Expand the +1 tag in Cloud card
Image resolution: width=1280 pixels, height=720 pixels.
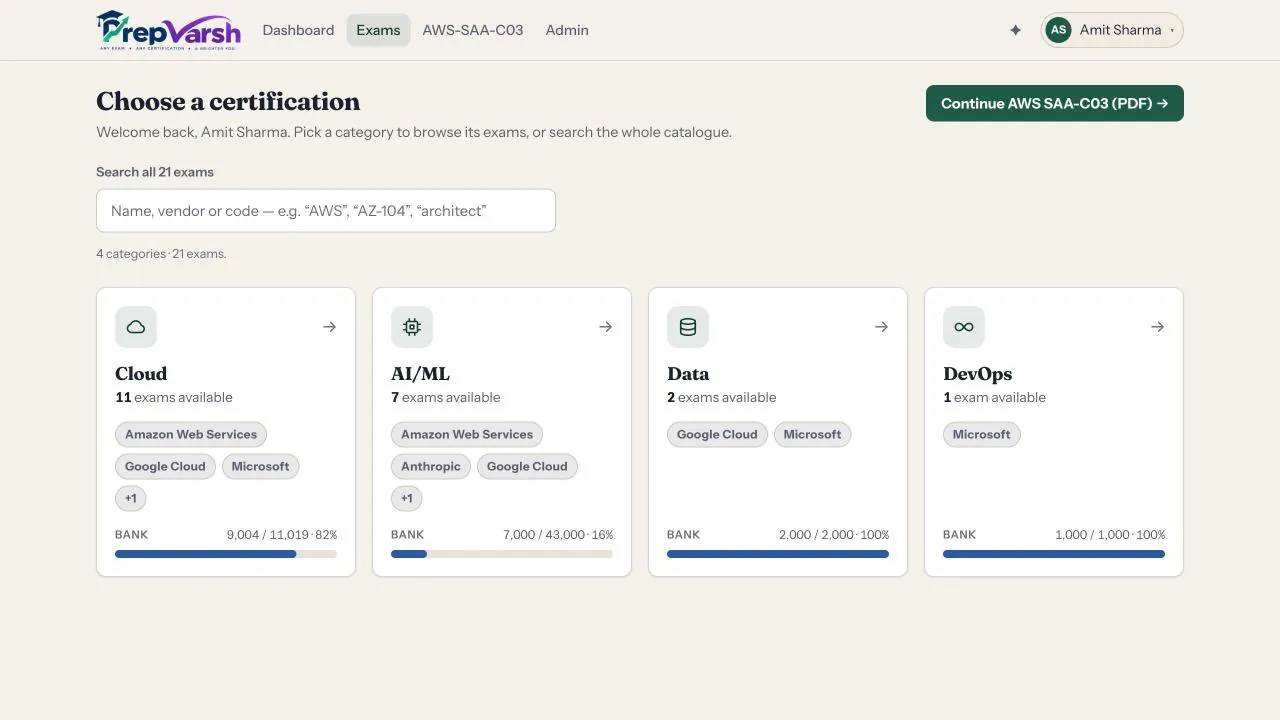[131, 498]
